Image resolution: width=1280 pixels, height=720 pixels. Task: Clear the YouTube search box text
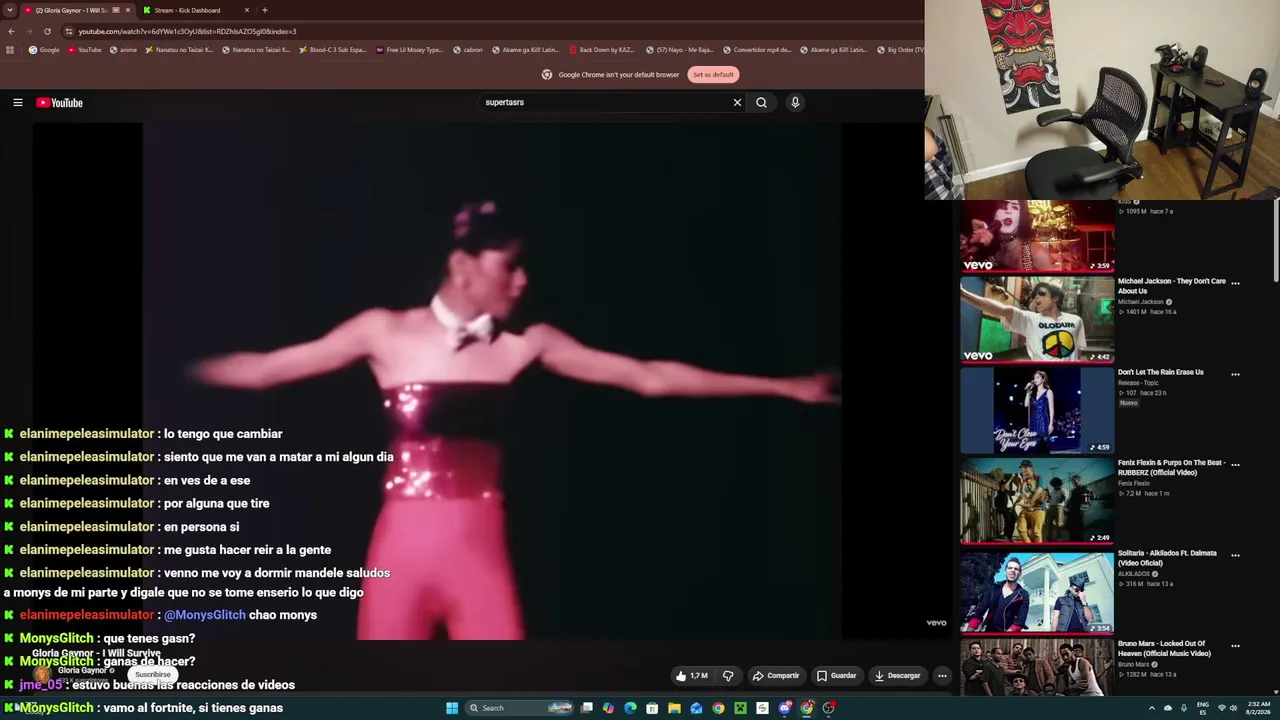coord(737,102)
